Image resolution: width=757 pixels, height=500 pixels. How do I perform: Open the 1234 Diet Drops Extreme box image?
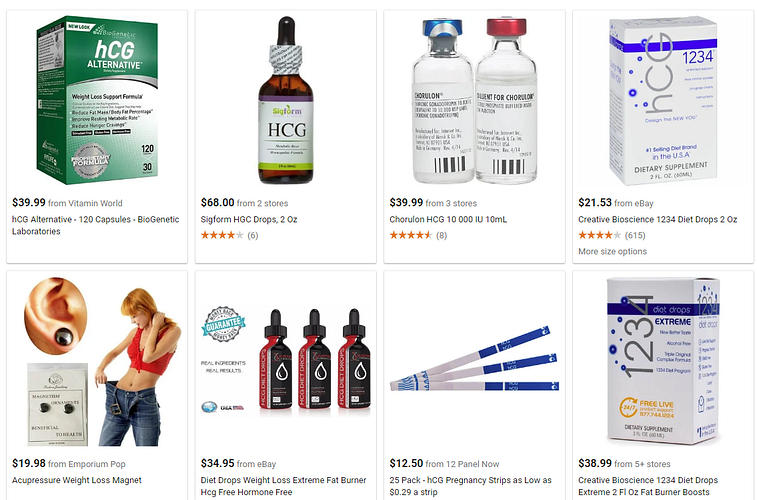(x=663, y=361)
